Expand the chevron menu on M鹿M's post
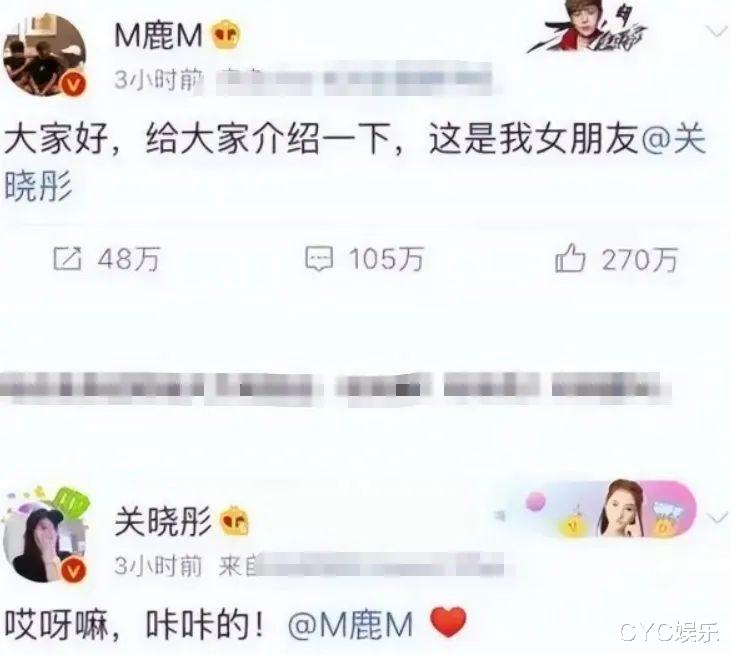 716,31
